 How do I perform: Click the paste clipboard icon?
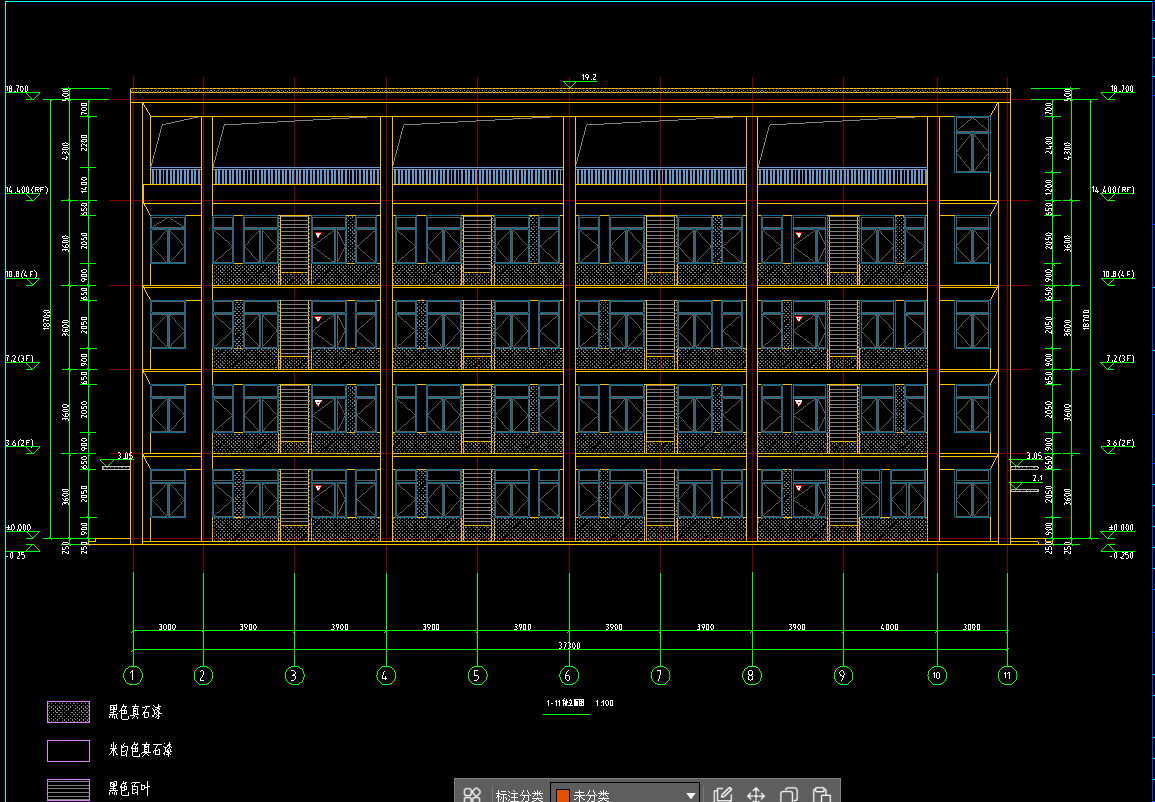821,794
